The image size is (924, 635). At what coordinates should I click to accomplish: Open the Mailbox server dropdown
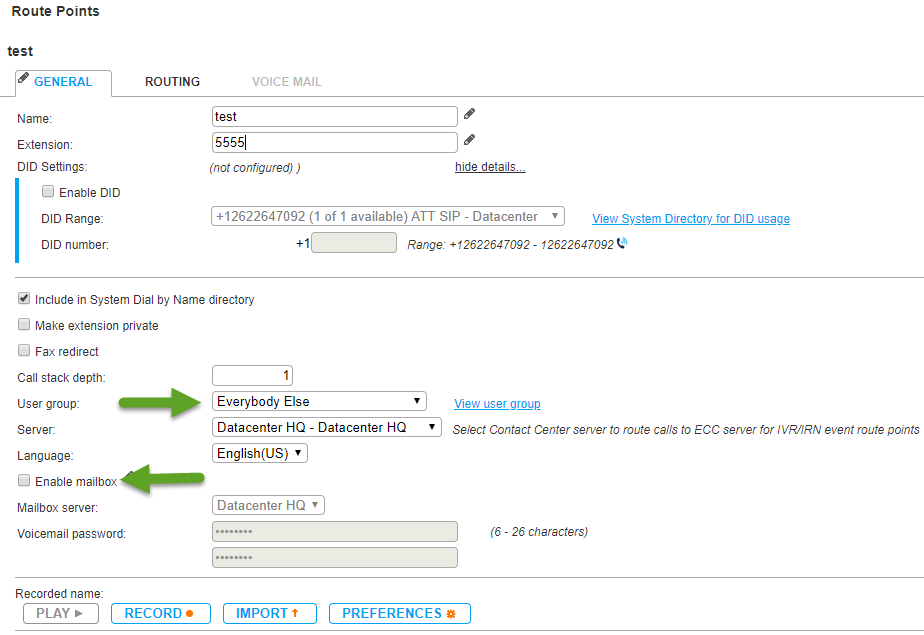268,505
